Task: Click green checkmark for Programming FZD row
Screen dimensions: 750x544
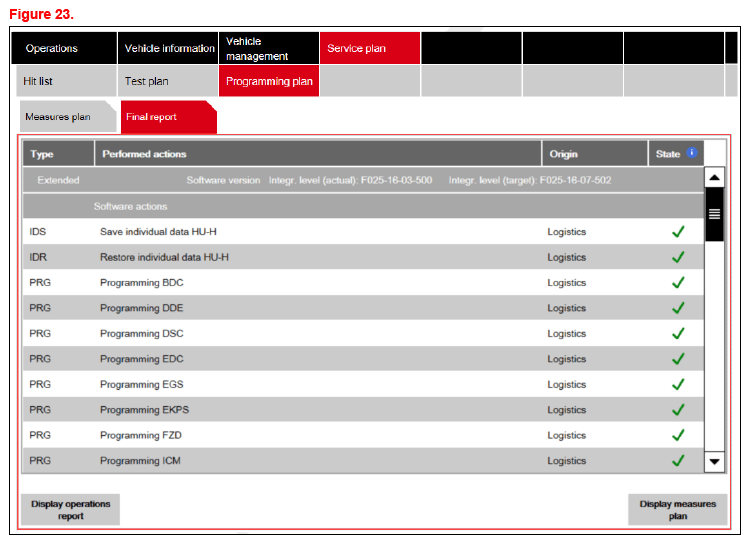Action: [x=678, y=436]
